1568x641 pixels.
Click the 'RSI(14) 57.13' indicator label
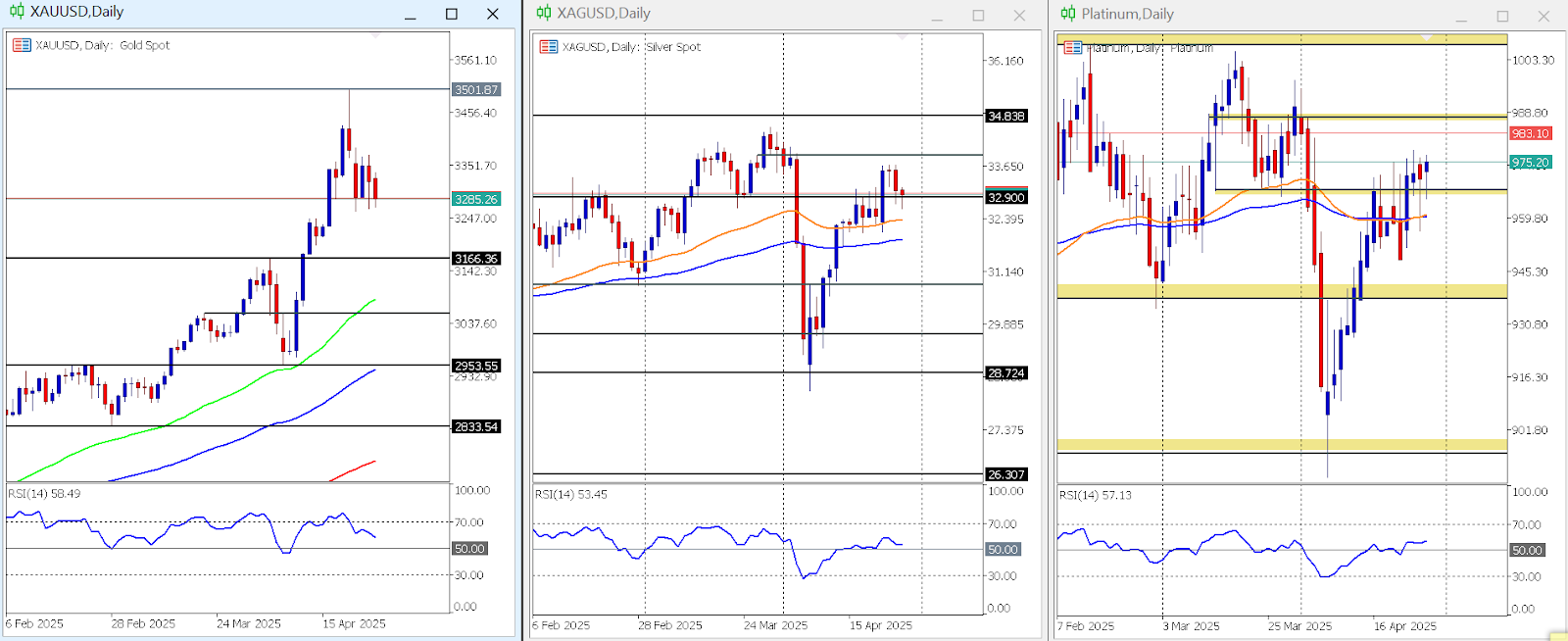[1096, 496]
